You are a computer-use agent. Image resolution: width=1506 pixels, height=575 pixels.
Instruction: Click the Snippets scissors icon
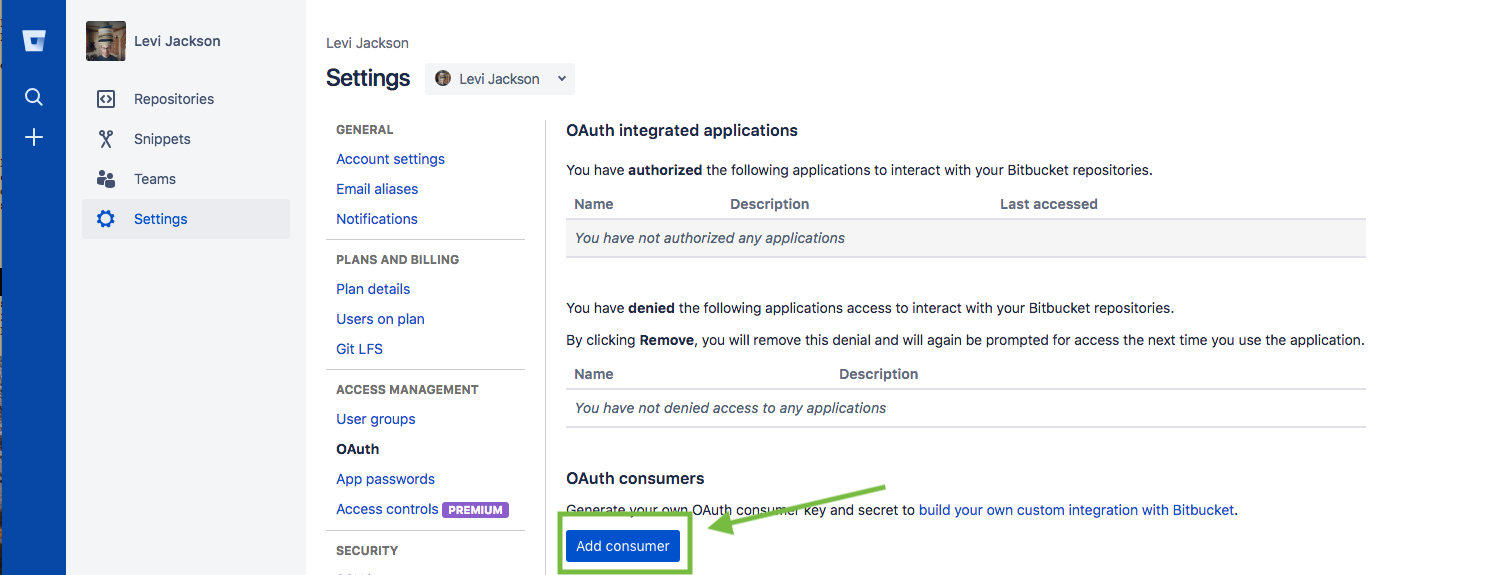coord(106,139)
